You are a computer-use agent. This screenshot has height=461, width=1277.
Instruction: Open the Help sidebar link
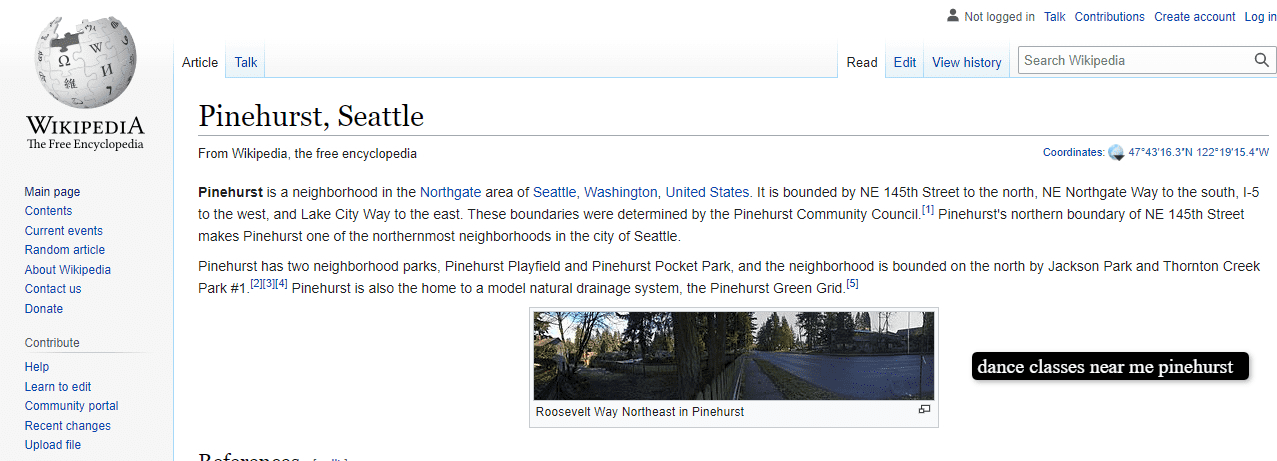click(37, 367)
